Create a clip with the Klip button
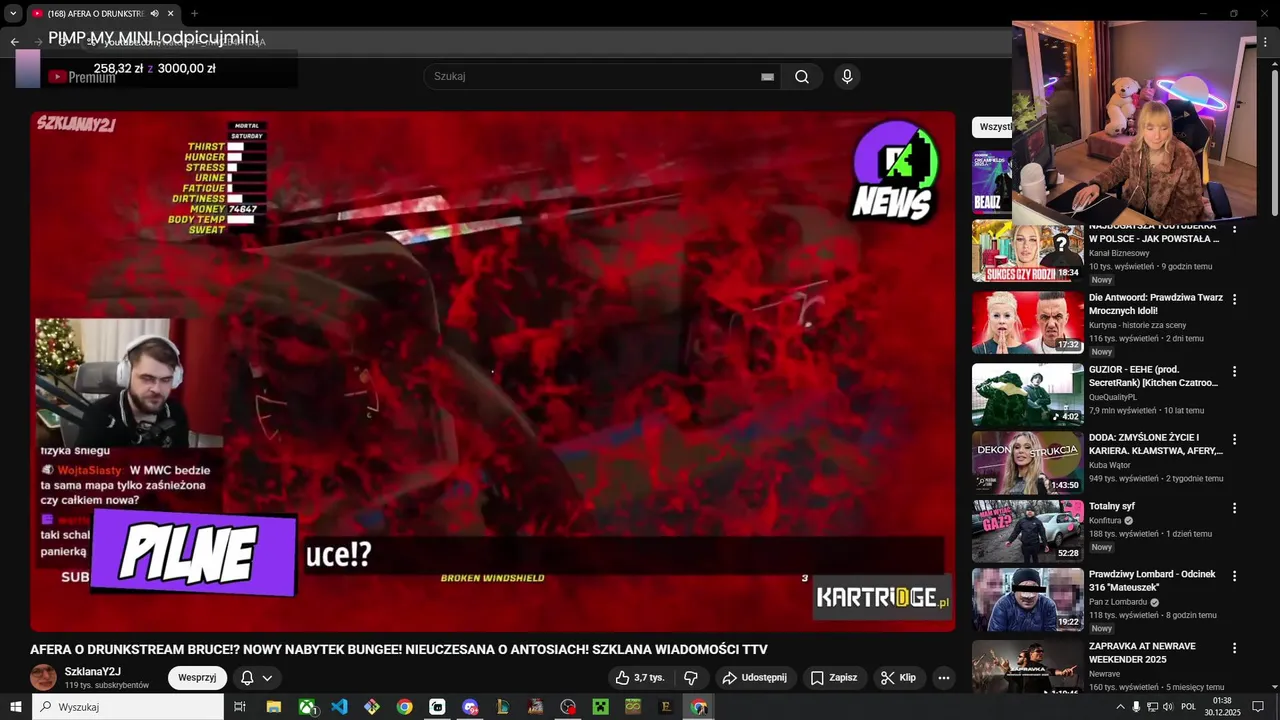This screenshot has height=720, width=1280. (898, 678)
